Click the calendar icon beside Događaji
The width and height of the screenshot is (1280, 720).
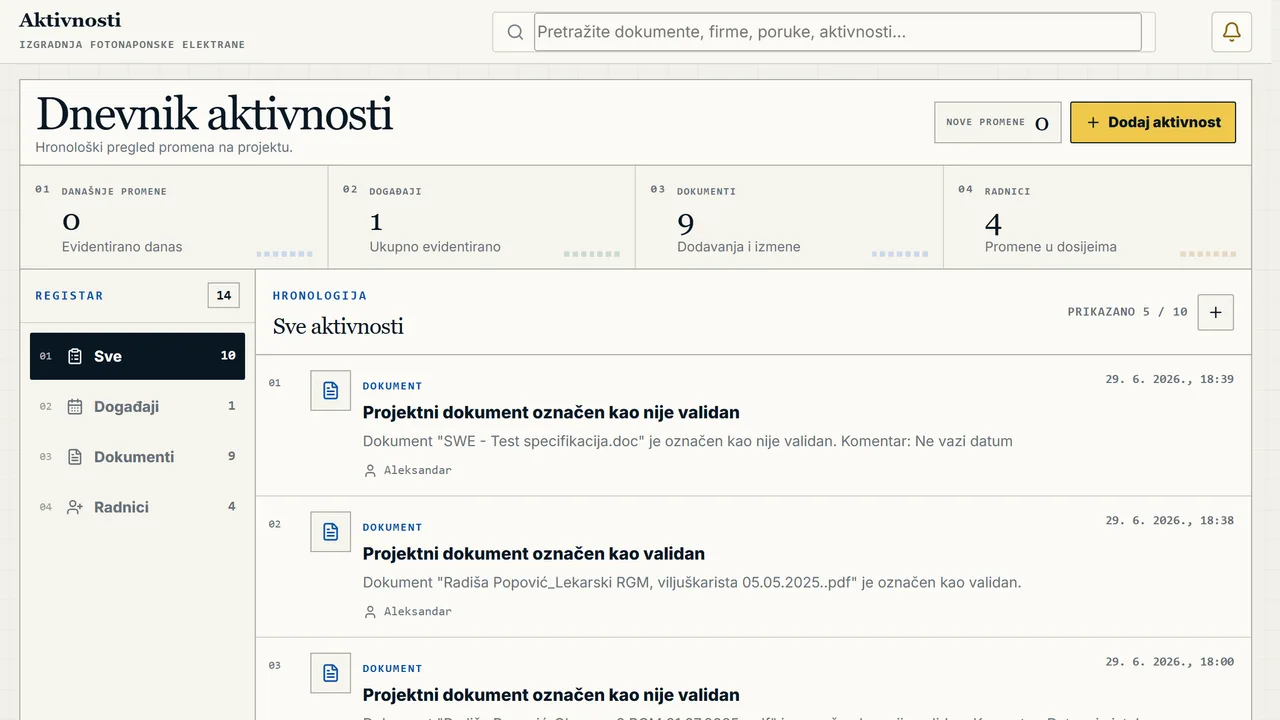(75, 406)
